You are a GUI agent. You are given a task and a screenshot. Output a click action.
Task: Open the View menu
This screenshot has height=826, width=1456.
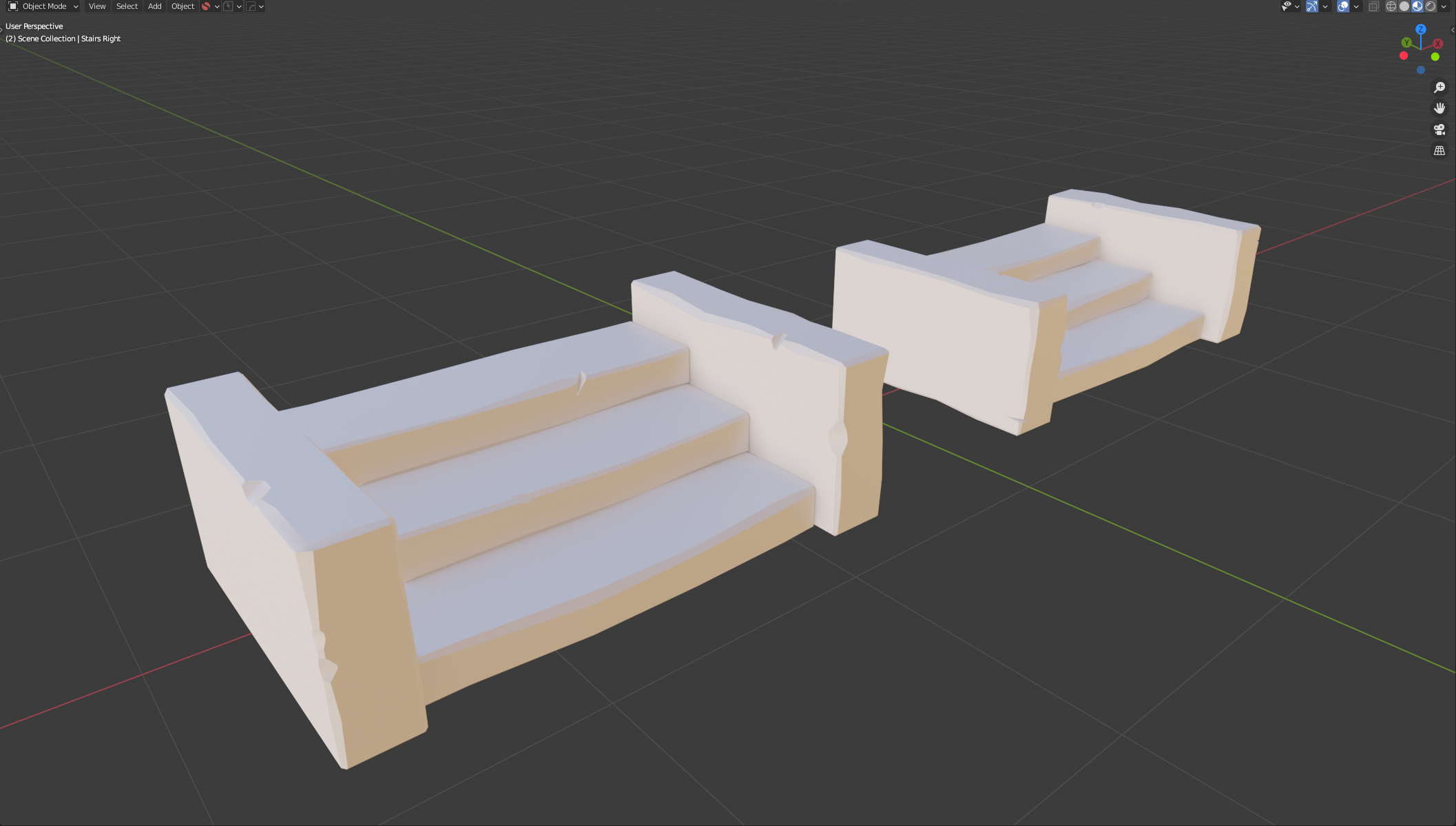[97, 6]
